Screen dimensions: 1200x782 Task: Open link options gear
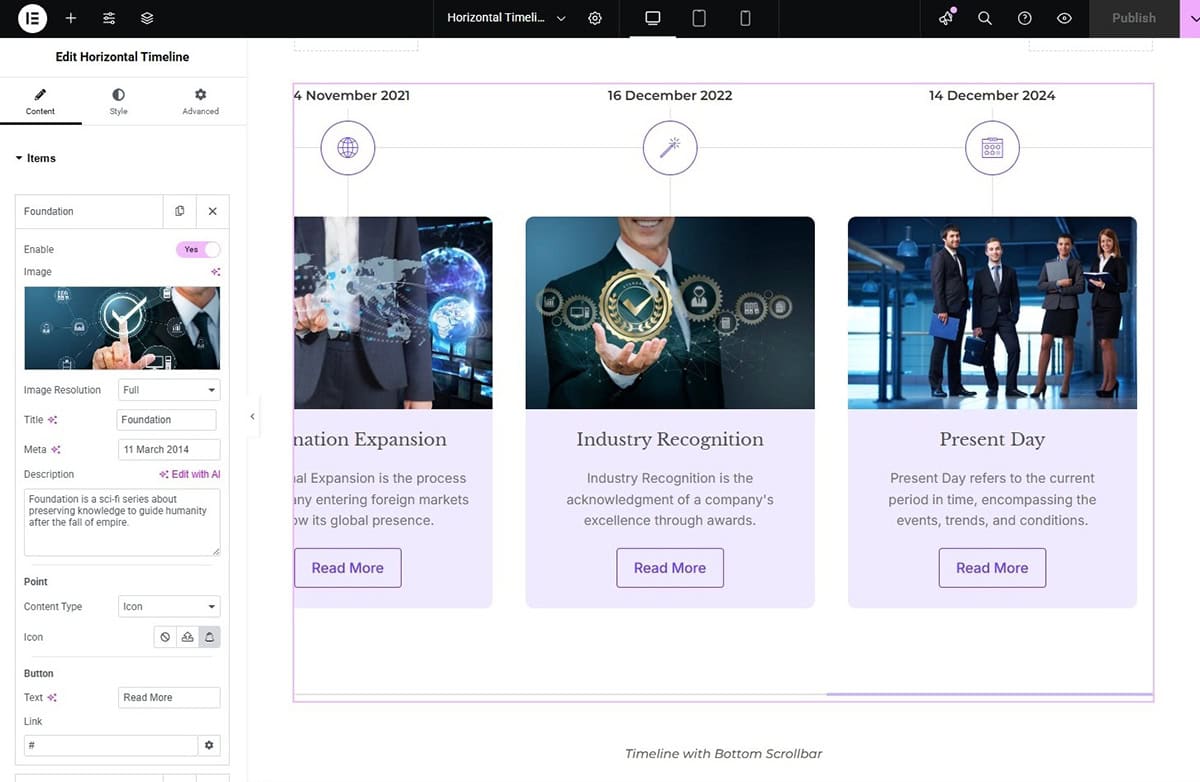coord(209,745)
